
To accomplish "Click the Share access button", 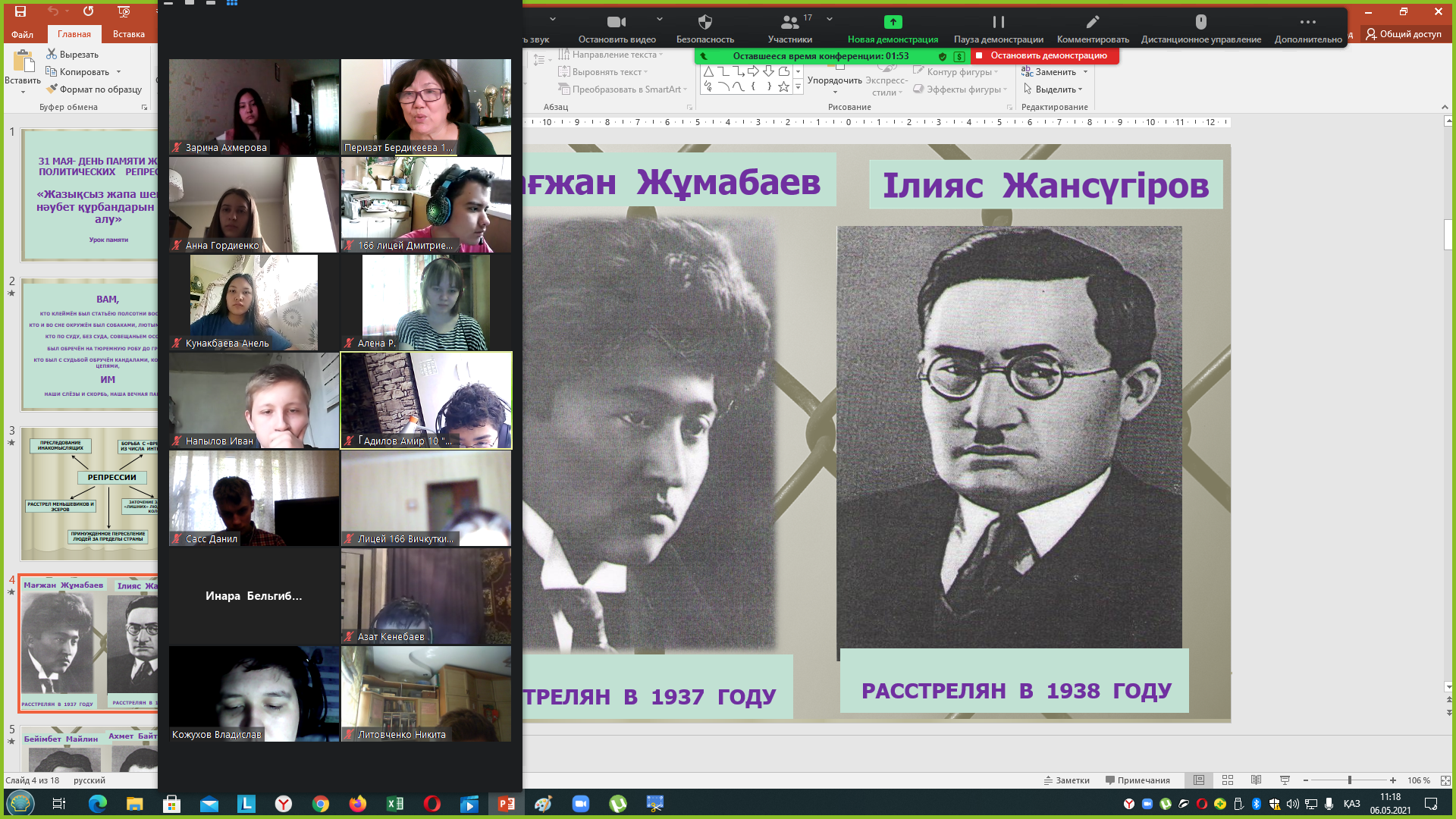I will 1404,34.
